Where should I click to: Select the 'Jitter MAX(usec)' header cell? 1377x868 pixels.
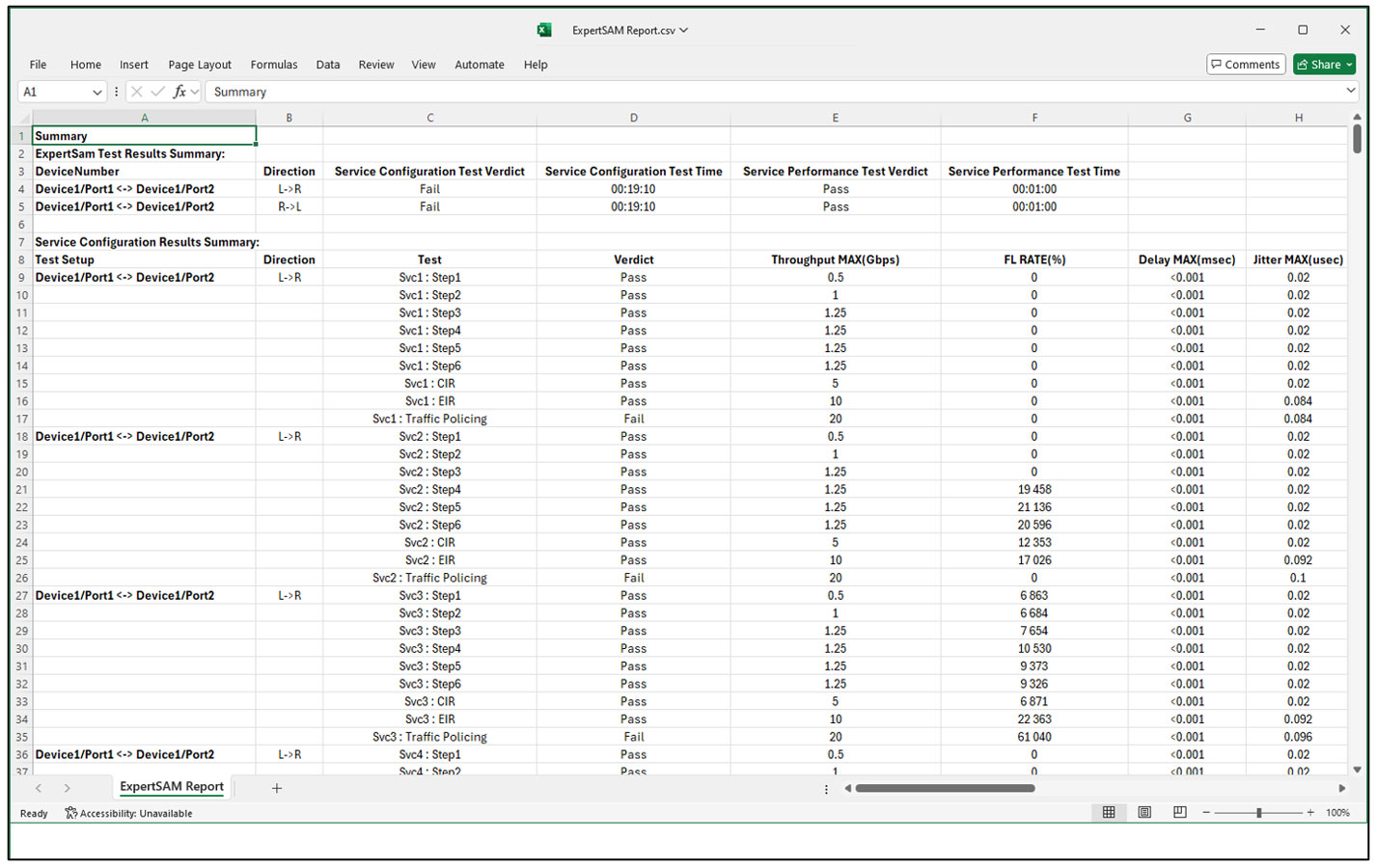[1298, 259]
